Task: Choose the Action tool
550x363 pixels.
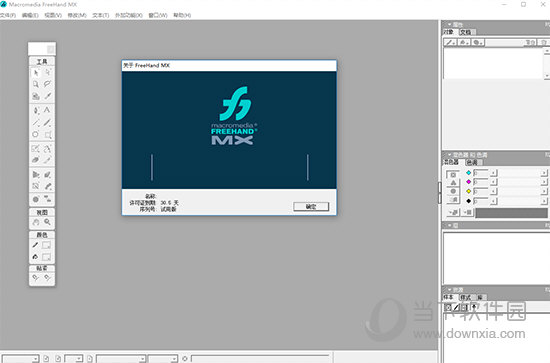Action: point(36,199)
